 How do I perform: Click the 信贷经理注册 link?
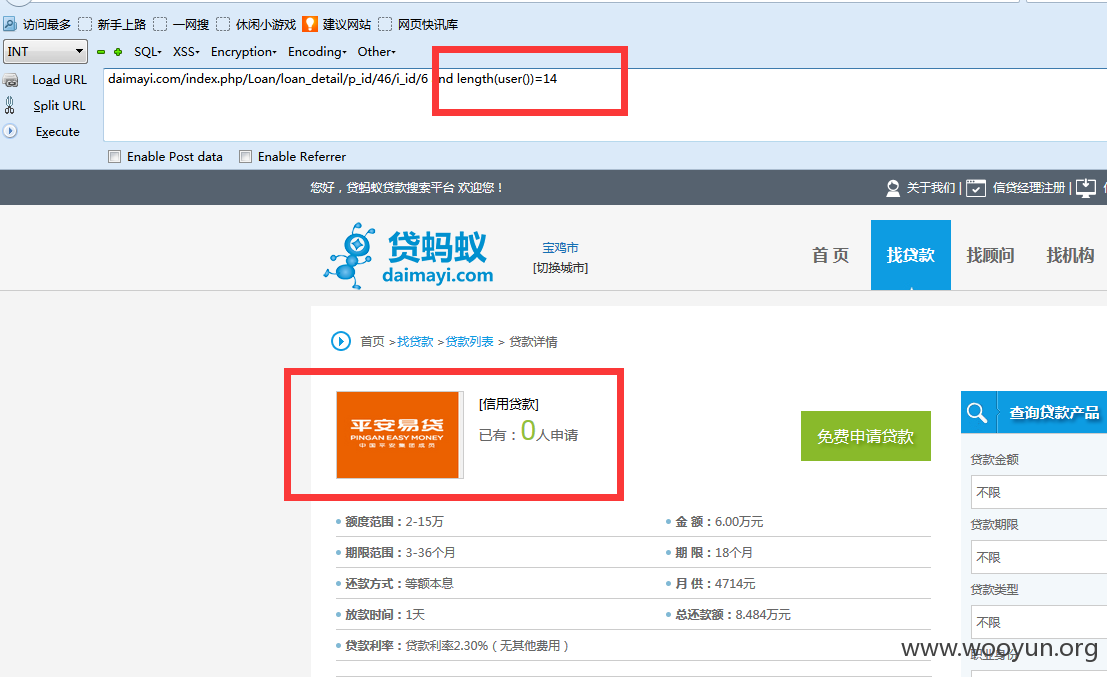click(1029, 188)
